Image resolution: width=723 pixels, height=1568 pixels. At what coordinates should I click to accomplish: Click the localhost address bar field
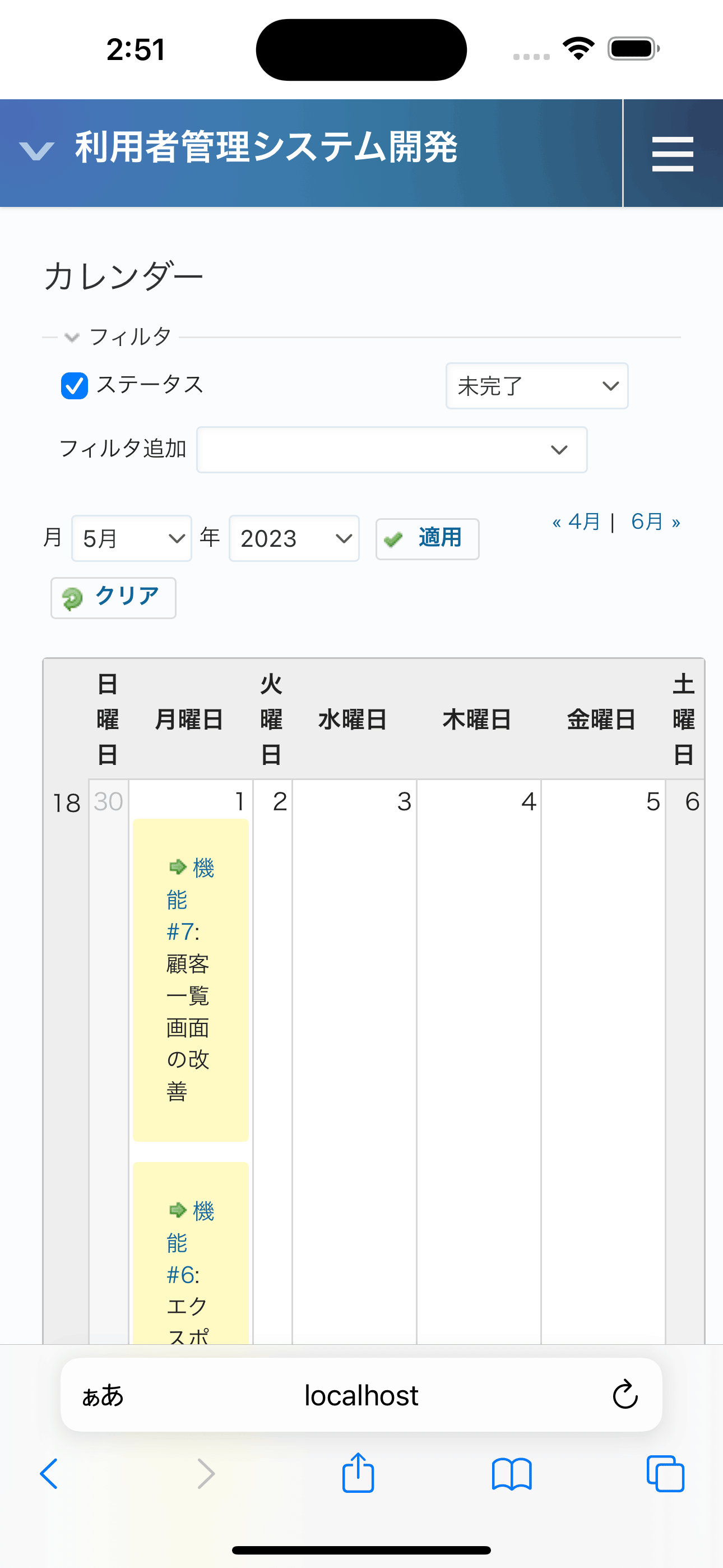point(361,1395)
